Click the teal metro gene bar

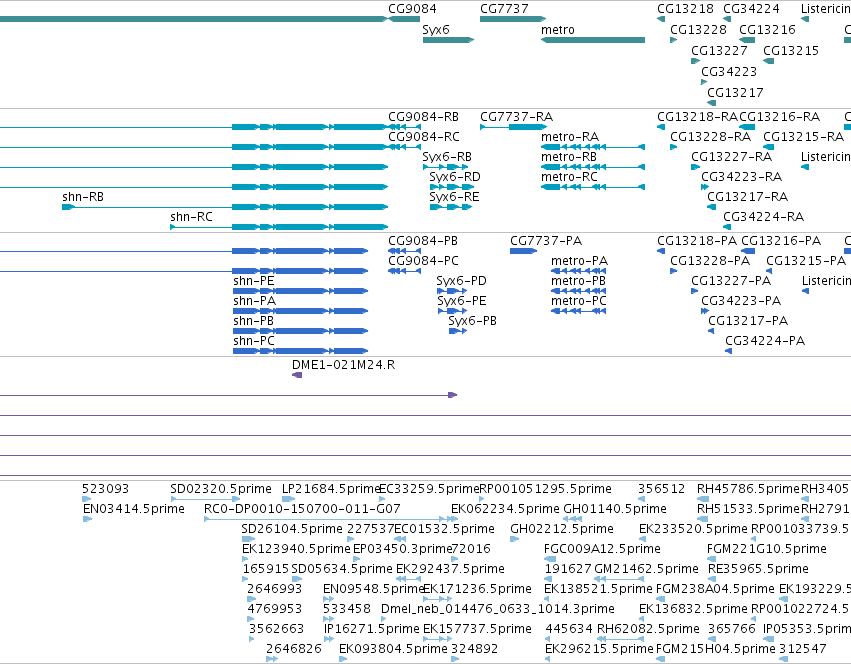pos(593,40)
